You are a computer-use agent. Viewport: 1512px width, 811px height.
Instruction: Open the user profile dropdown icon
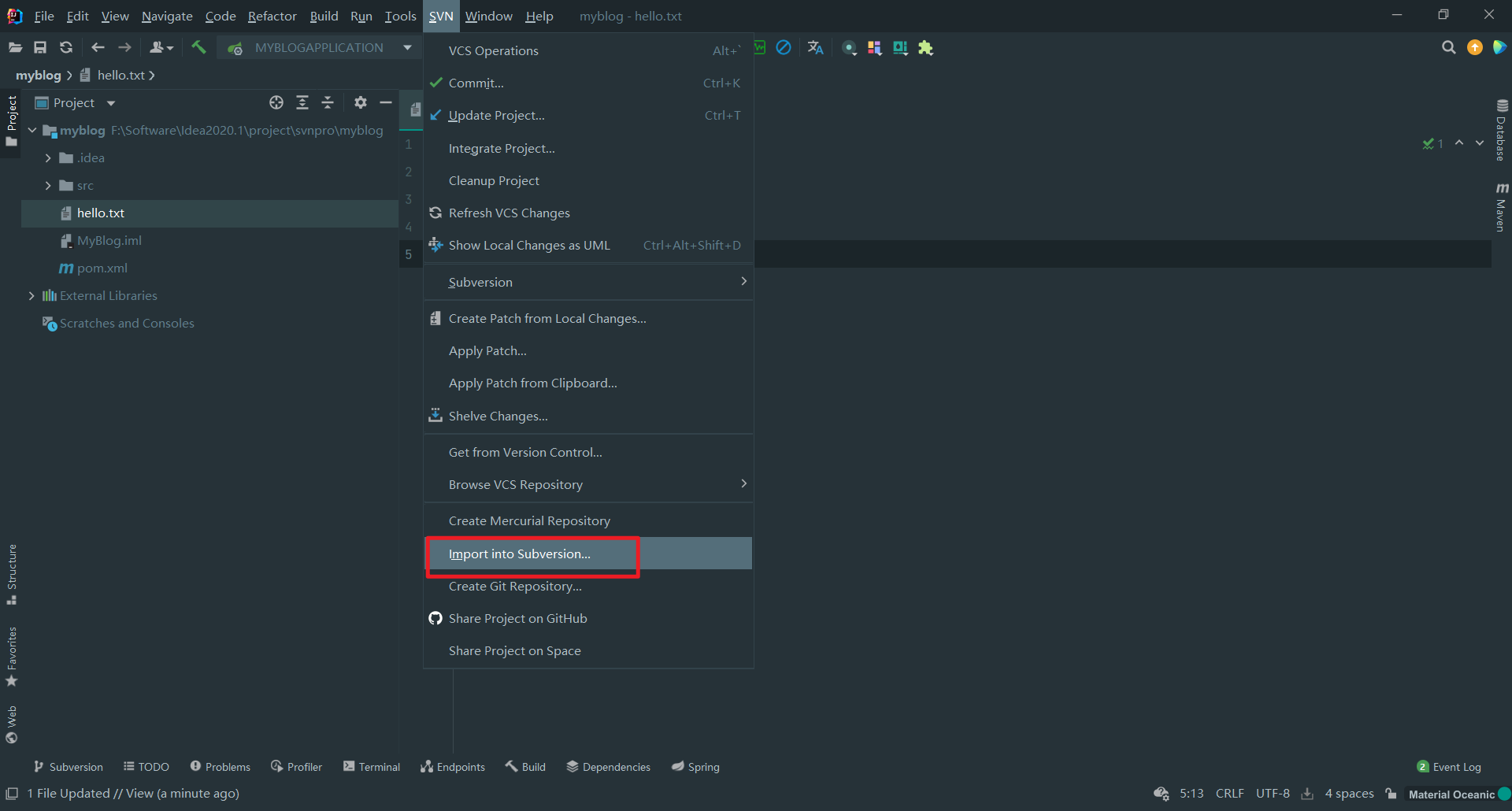(161, 48)
